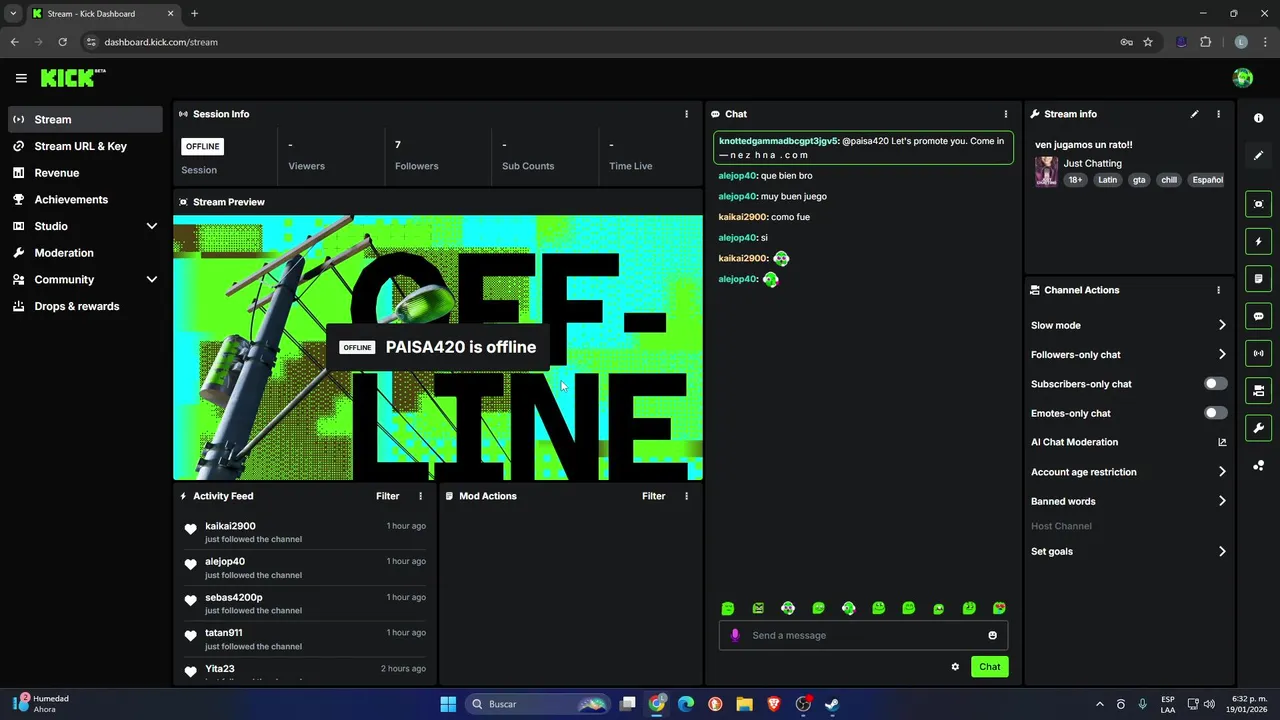The height and width of the screenshot is (720, 1280).
Task: Toggle the broadcast signal panel icon
Action: click(x=1258, y=353)
